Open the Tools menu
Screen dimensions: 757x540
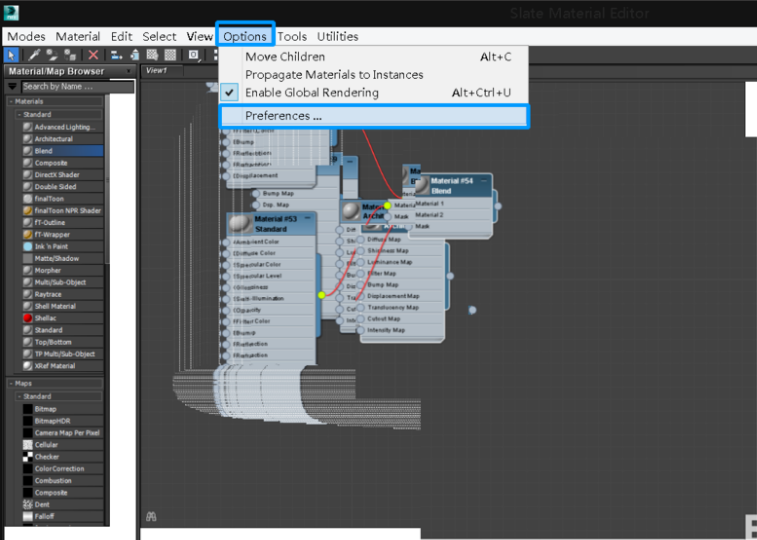pos(292,37)
